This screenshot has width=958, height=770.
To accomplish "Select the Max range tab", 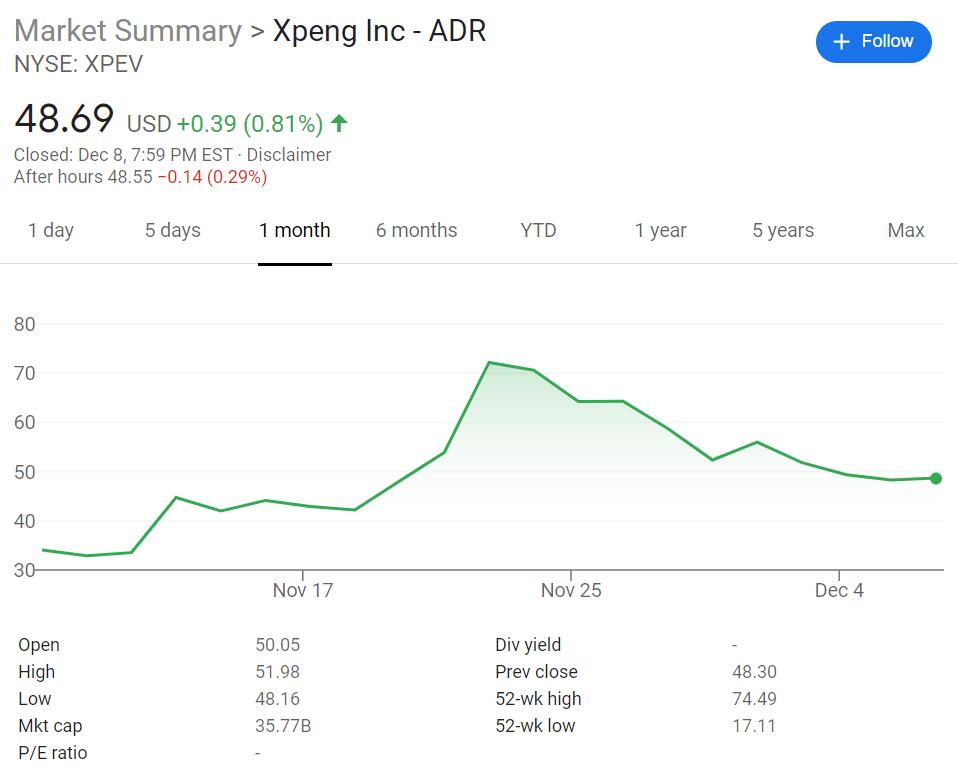I will [906, 230].
